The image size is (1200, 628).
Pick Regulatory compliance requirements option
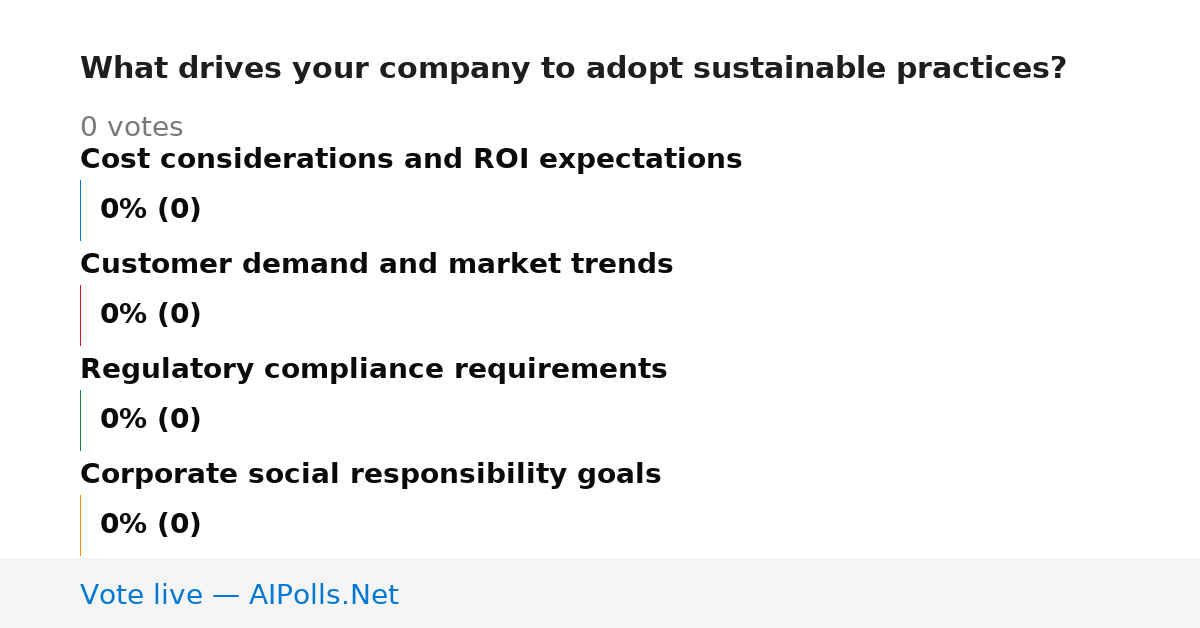coord(373,370)
